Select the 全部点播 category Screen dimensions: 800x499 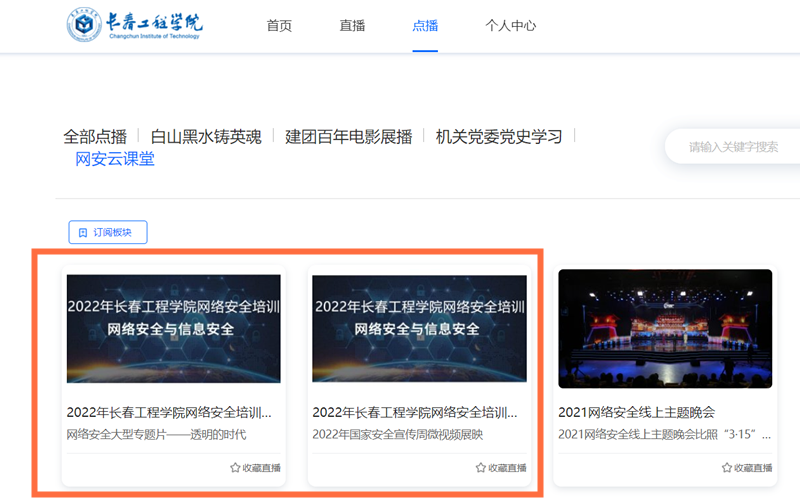tap(95, 137)
